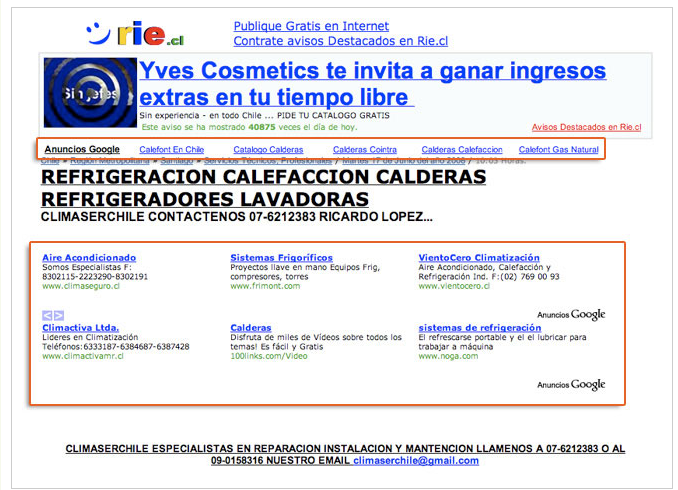The height and width of the screenshot is (490, 678).
Task: Open 'Calderas Calefaccion' ad link
Action: coord(462,150)
